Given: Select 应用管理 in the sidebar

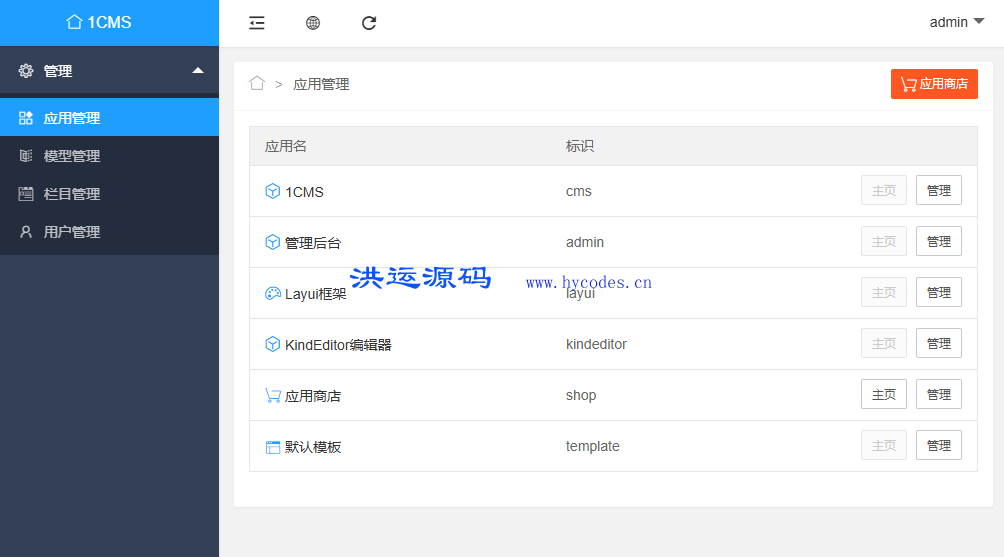Looking at the screenshot, I should (x=72, y=118).
